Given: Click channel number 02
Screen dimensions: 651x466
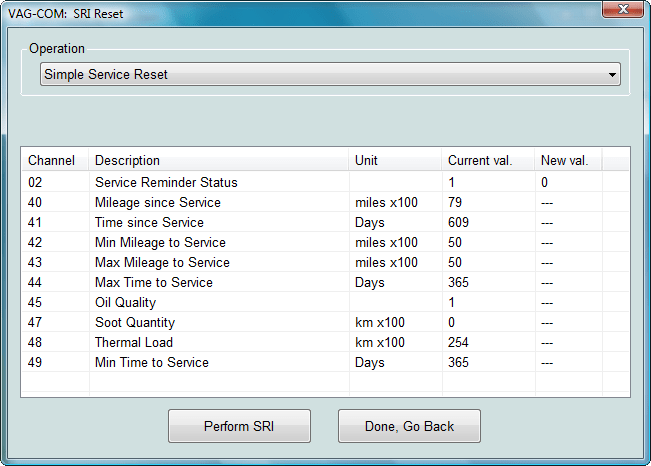Looking at the screenshot, I should pyautogui.click(x=35, y=182).
